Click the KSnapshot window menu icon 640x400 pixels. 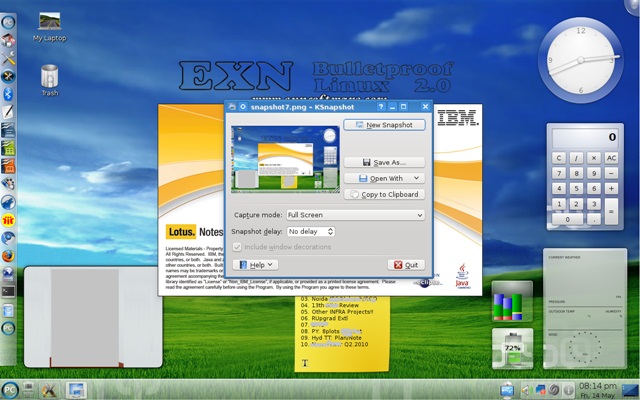click(232, 107)
